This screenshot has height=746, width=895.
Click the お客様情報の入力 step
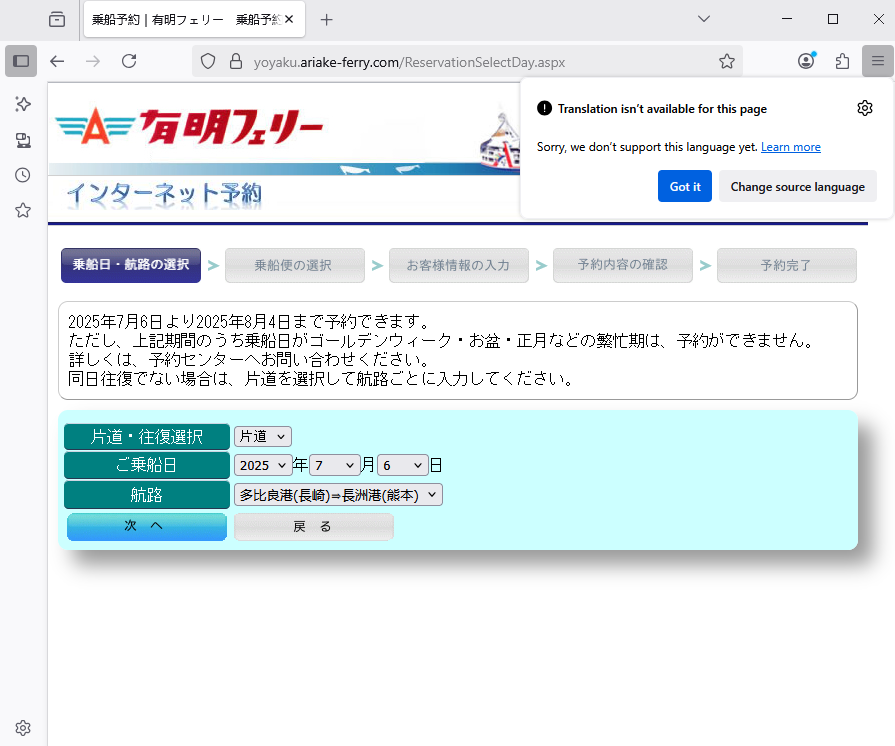458,265
